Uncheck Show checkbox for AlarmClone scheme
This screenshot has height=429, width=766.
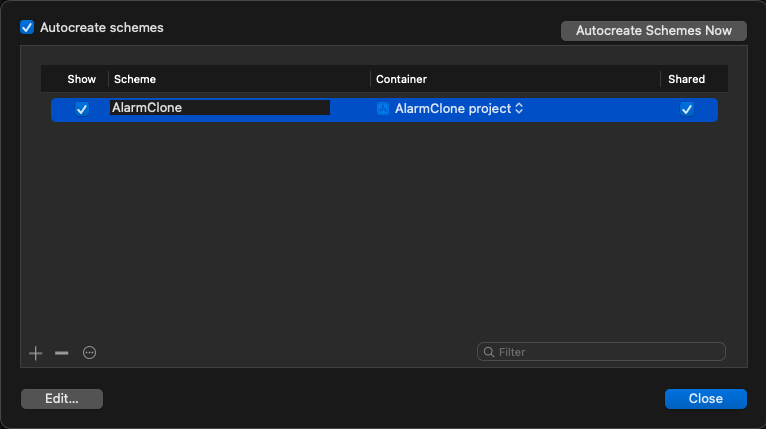tap(82, 109)
